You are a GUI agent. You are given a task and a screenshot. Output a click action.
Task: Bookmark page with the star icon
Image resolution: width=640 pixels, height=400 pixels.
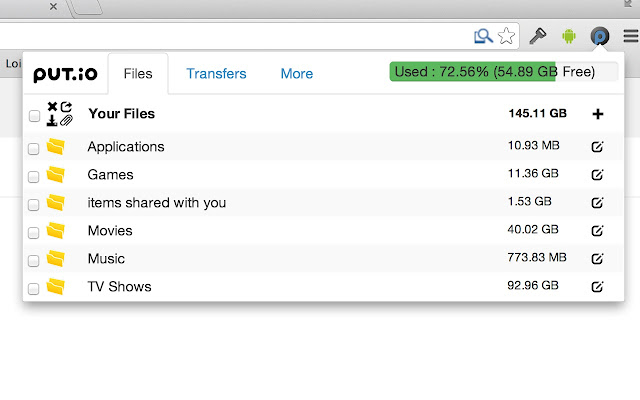506,36
